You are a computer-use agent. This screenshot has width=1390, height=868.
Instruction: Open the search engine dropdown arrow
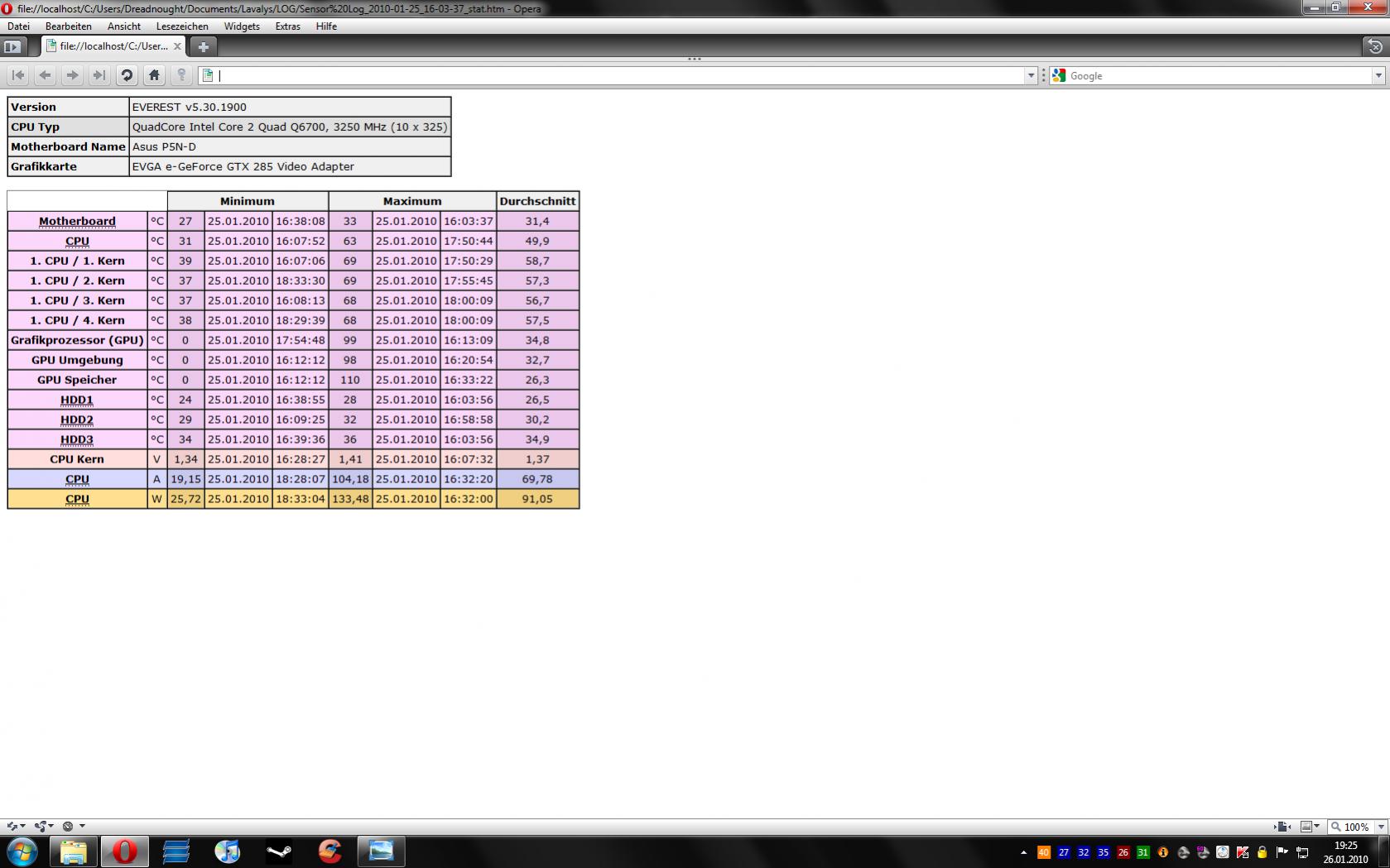coord(1378,75)
